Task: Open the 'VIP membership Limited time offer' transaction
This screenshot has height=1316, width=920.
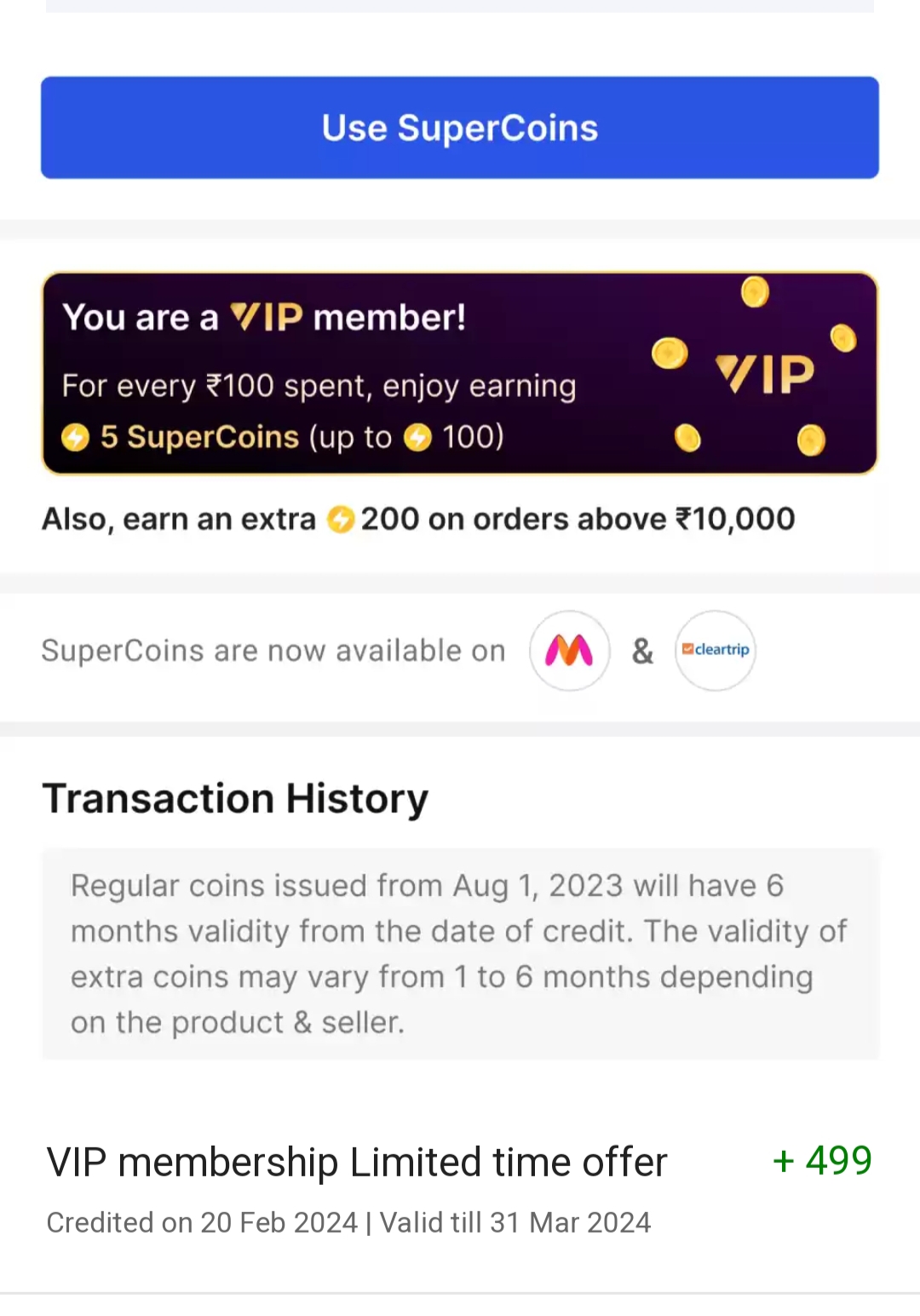Action: 356,1163
